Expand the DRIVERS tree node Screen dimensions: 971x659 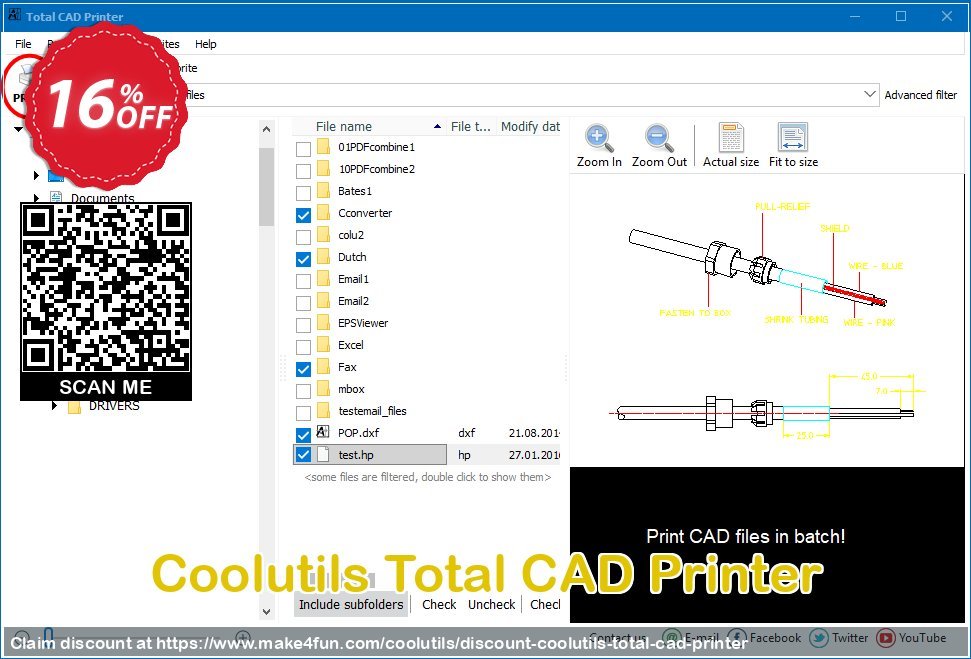click(54, 406)
